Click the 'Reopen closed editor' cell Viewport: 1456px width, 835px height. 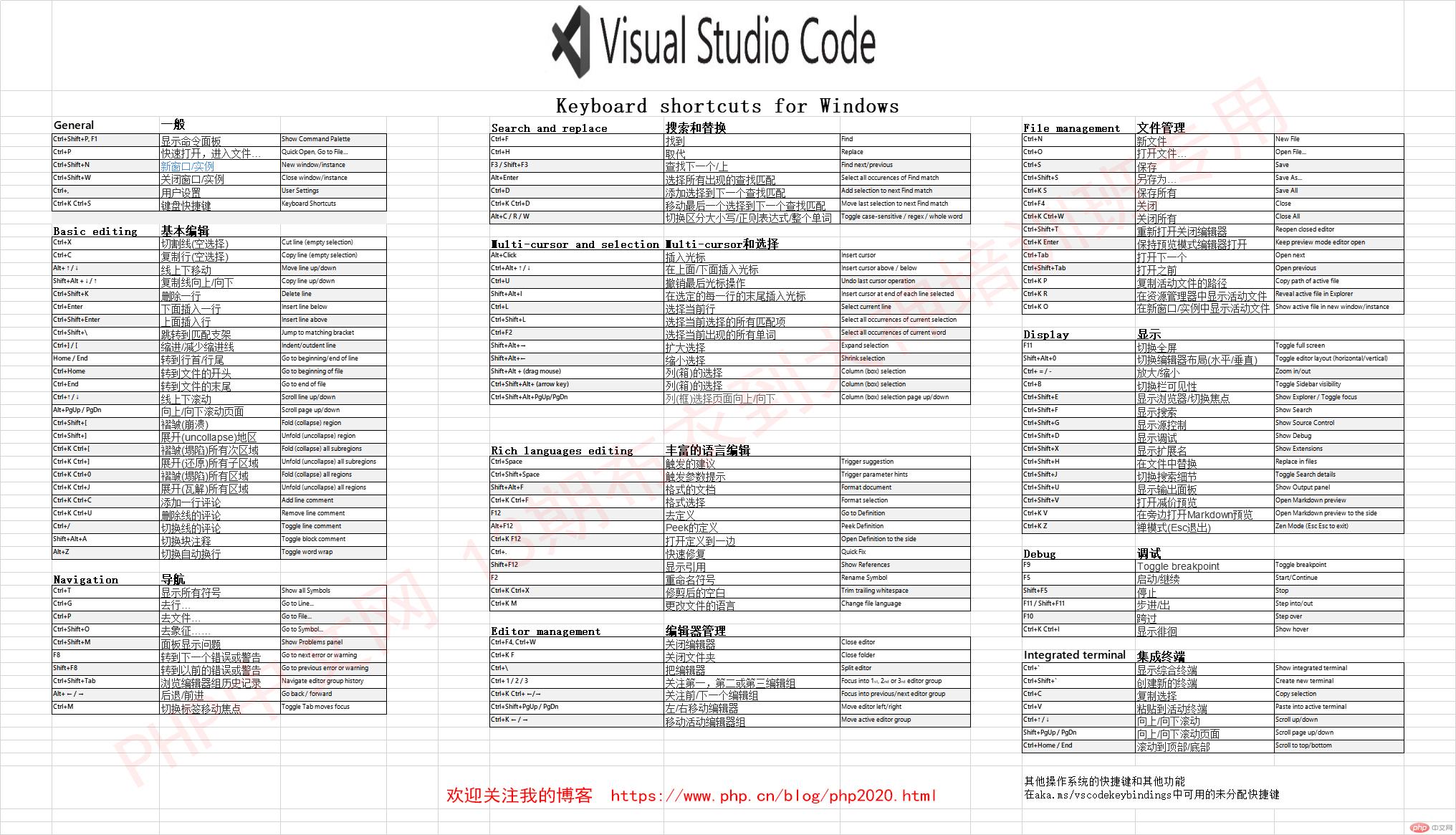(x=1338, y=230)
